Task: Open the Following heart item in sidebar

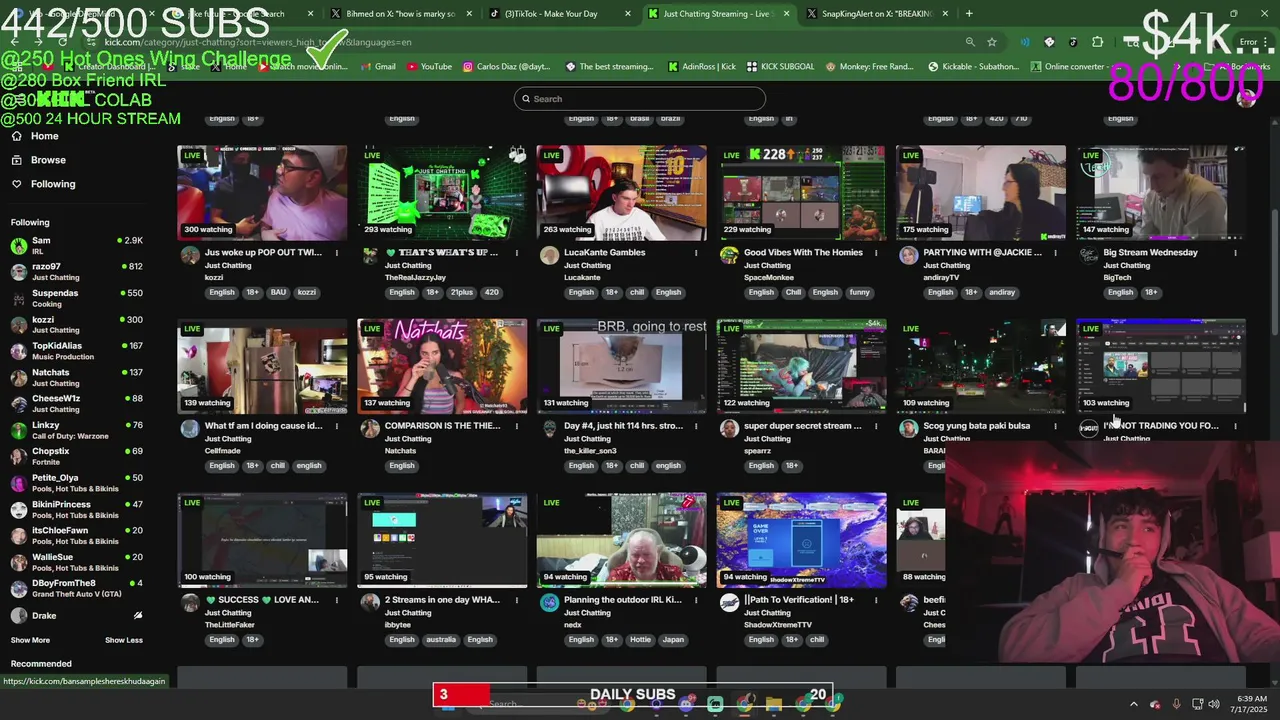Action: pos(43,184)
